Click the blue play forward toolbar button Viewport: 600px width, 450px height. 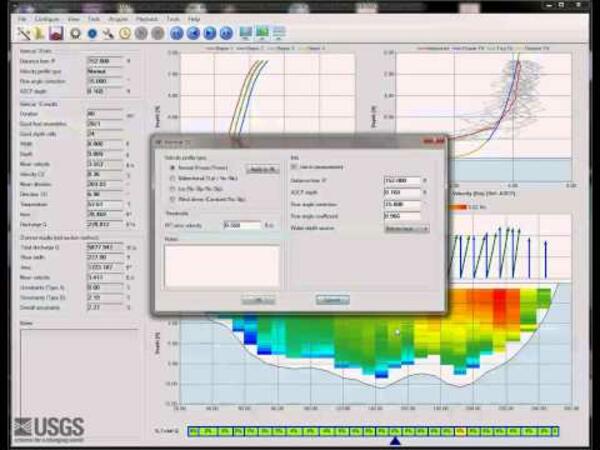coord(209,33)
